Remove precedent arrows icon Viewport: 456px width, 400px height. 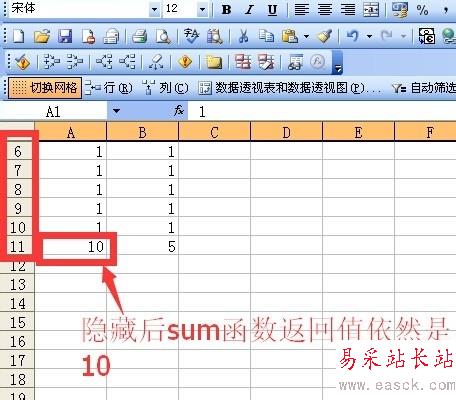click(x=75, y=62)
